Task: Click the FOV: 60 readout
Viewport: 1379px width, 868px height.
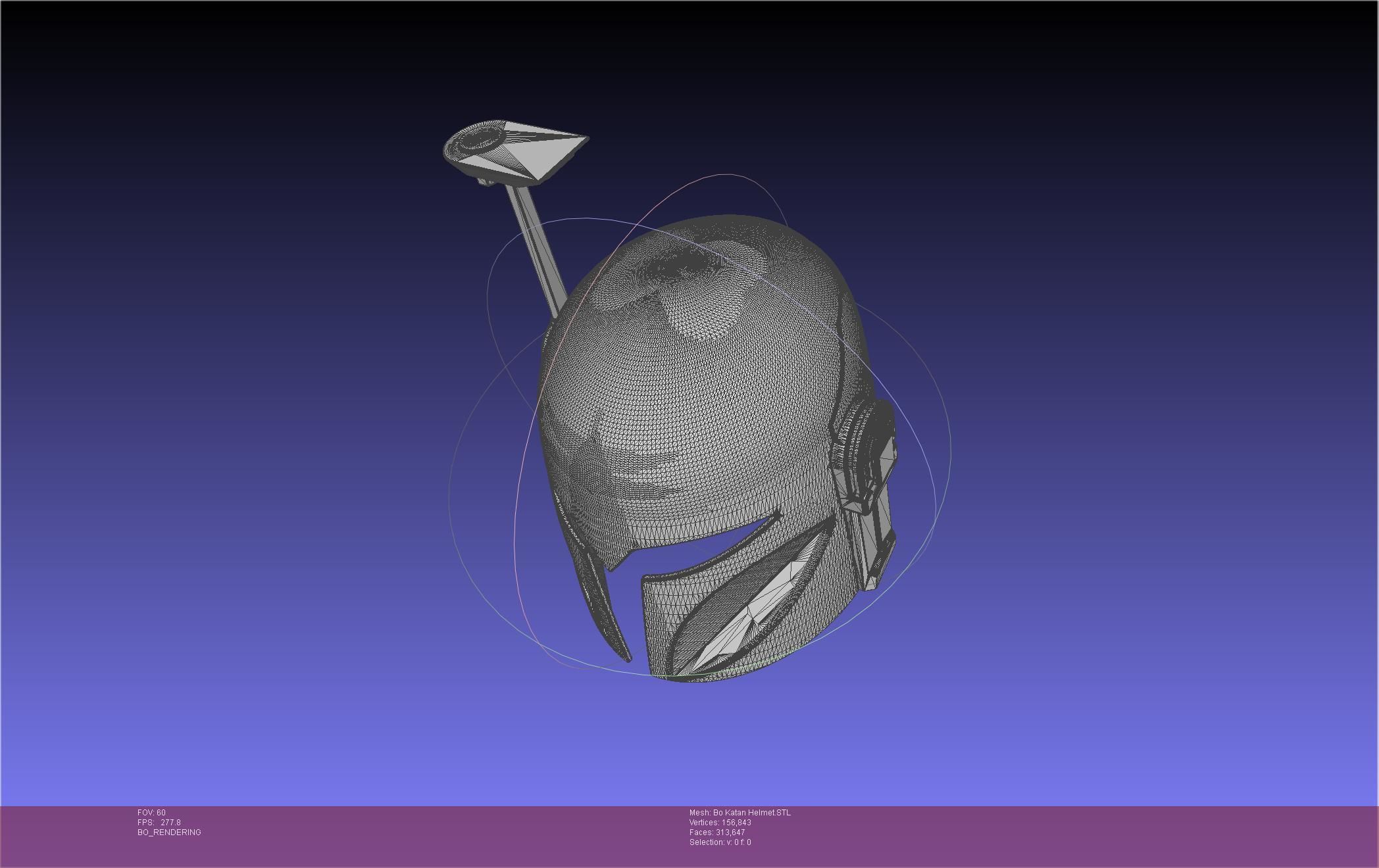Action: 151,813
